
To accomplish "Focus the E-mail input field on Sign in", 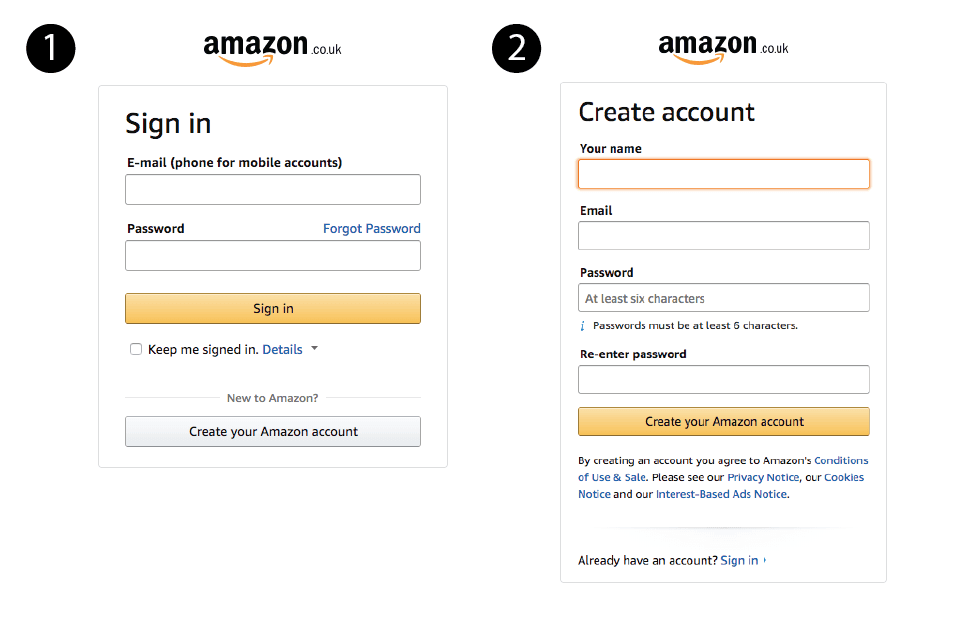I will point(273,189).
